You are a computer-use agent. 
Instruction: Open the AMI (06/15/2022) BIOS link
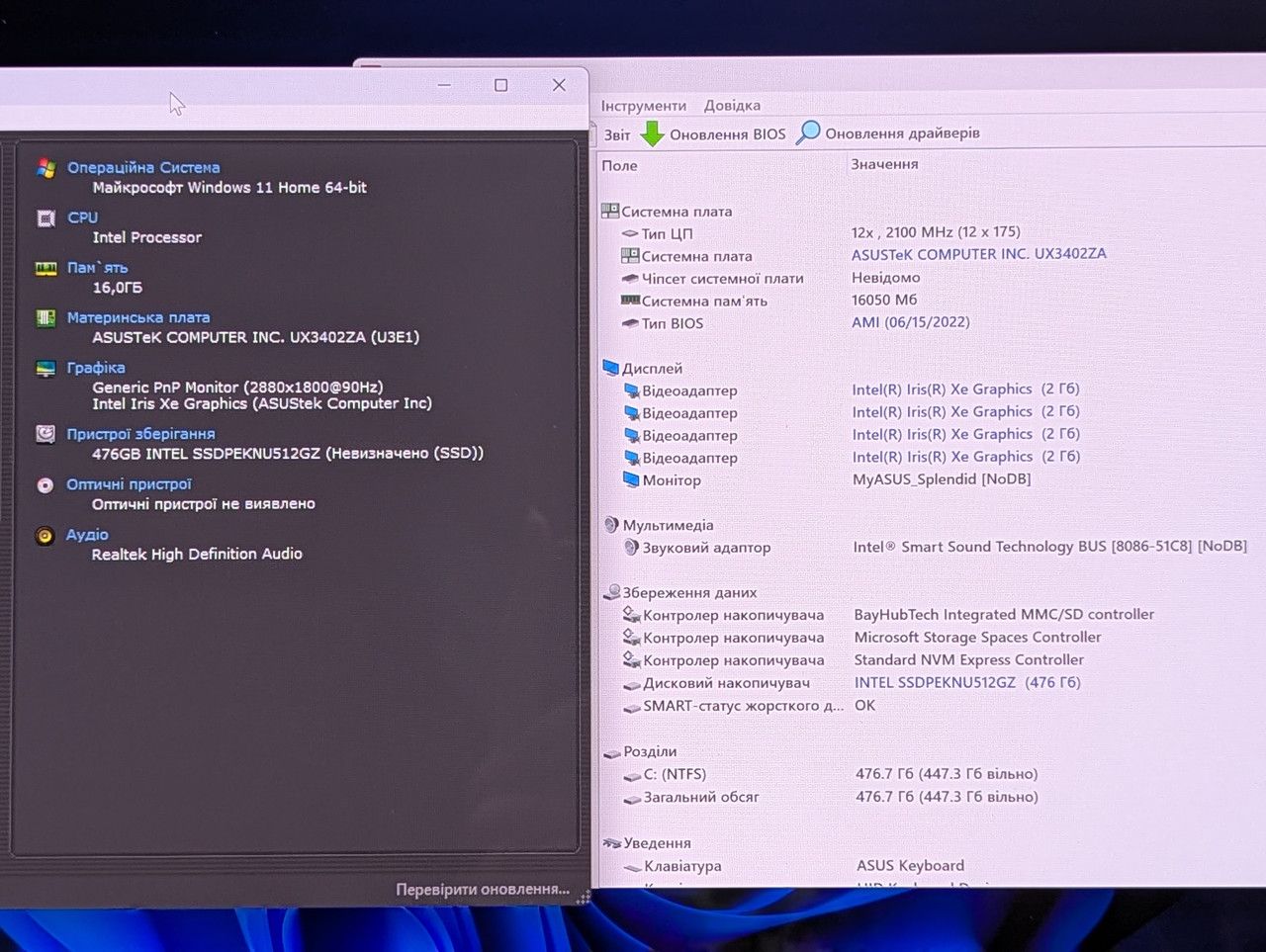911,322
